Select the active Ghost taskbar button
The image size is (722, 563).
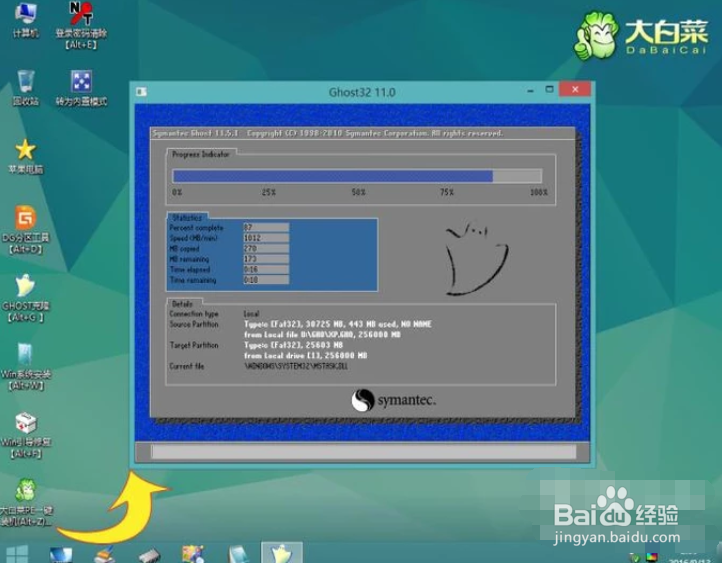click(282, 552)
